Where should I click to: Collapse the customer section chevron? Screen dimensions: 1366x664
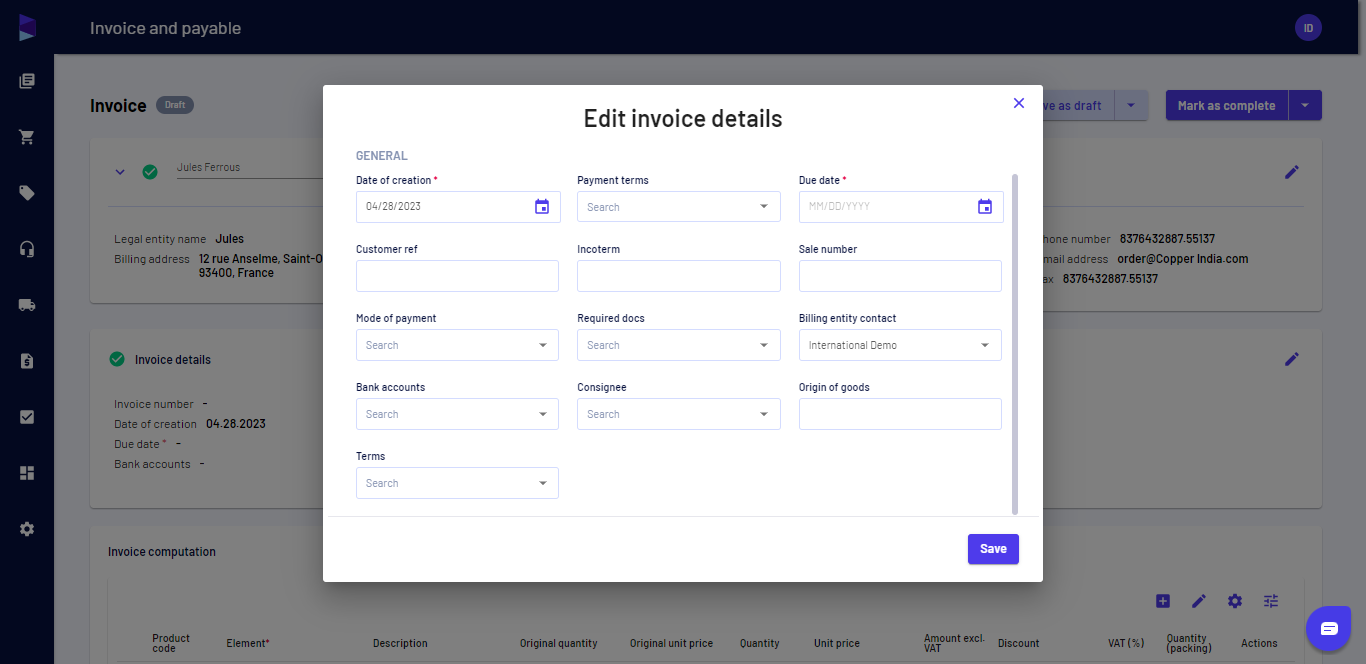click(x=120, y=172)
